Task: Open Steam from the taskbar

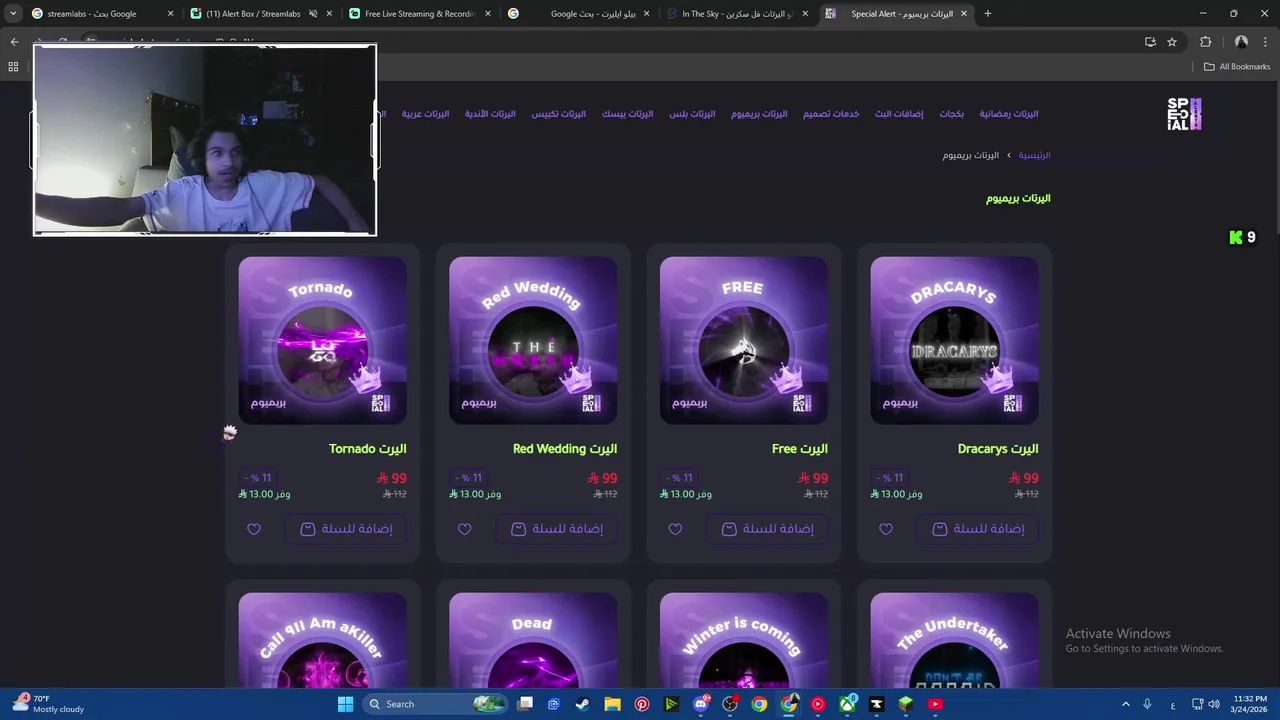Action: coord(583,704)
